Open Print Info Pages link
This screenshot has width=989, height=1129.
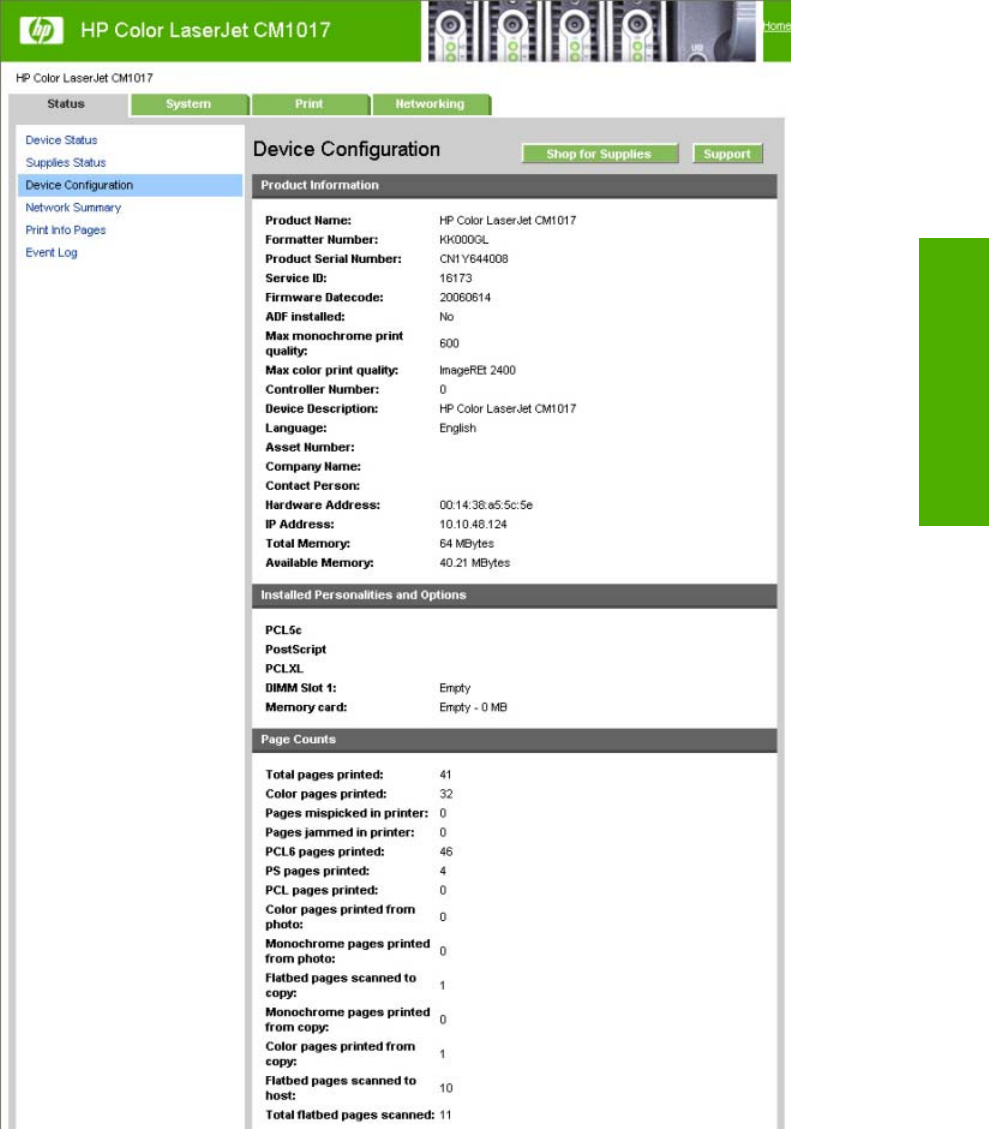pos(66,230)
